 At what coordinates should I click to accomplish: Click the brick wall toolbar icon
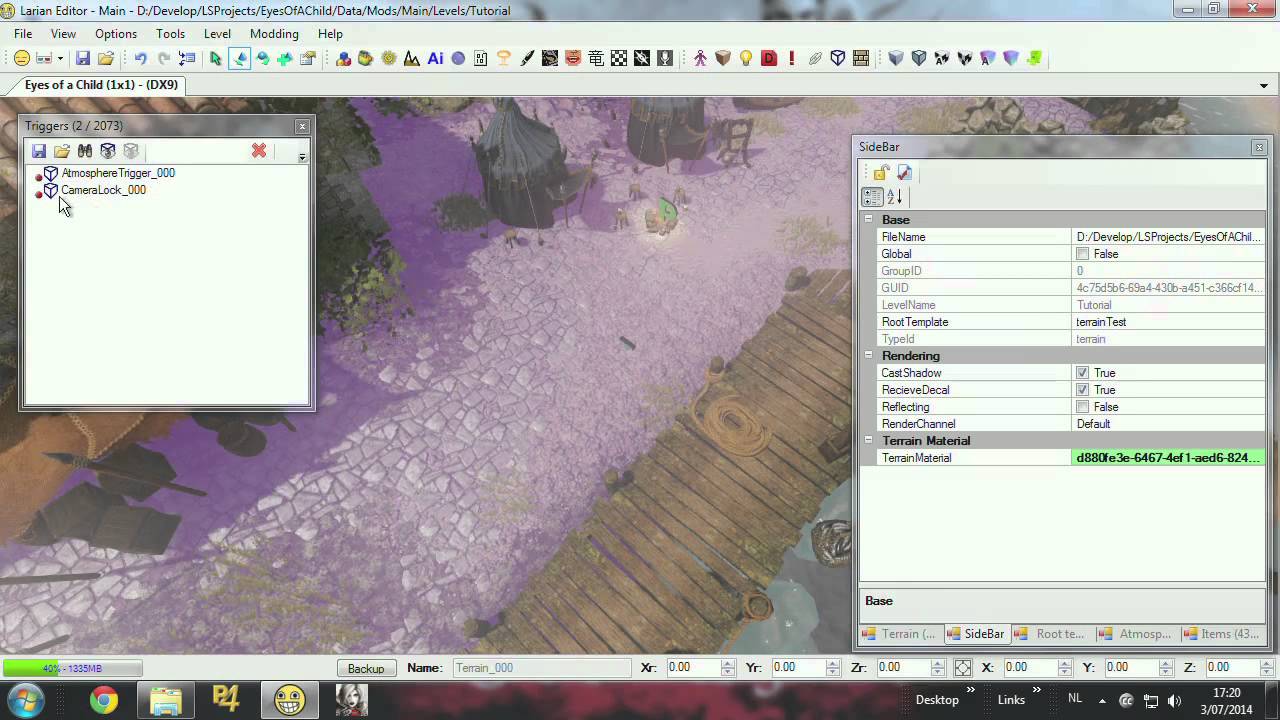(861, 59)
